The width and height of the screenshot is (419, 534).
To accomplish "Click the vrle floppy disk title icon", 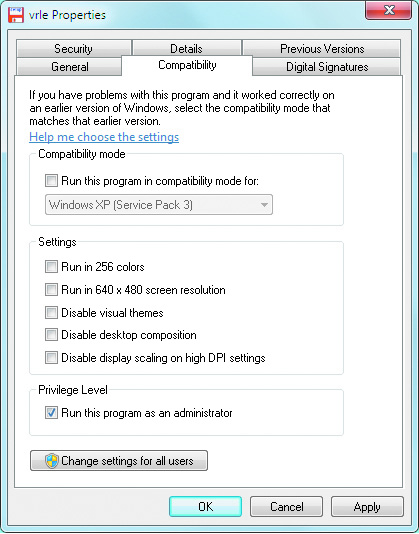I will [16, 15].
